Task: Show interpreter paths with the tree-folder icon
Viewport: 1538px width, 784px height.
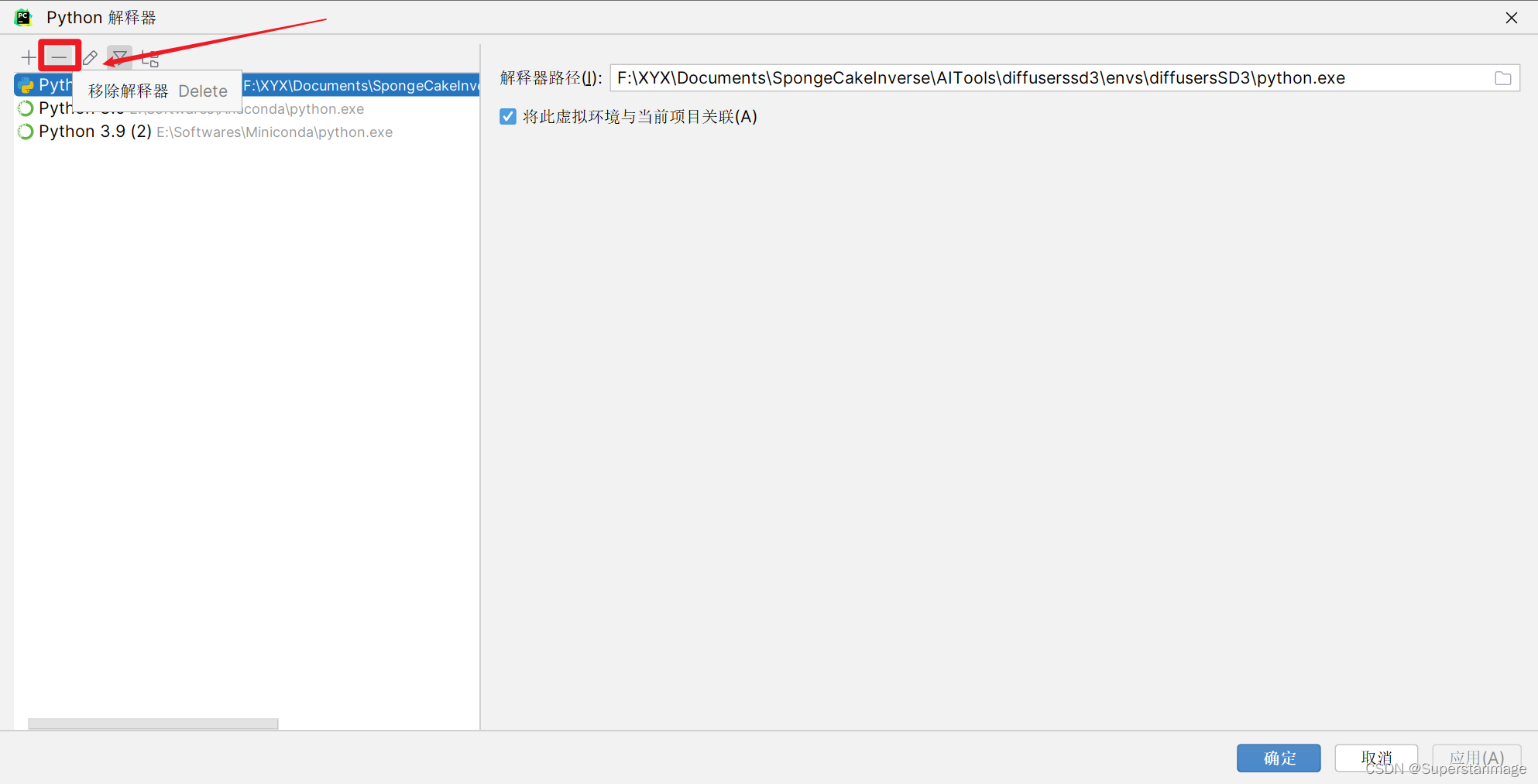Action: [150, 58]
